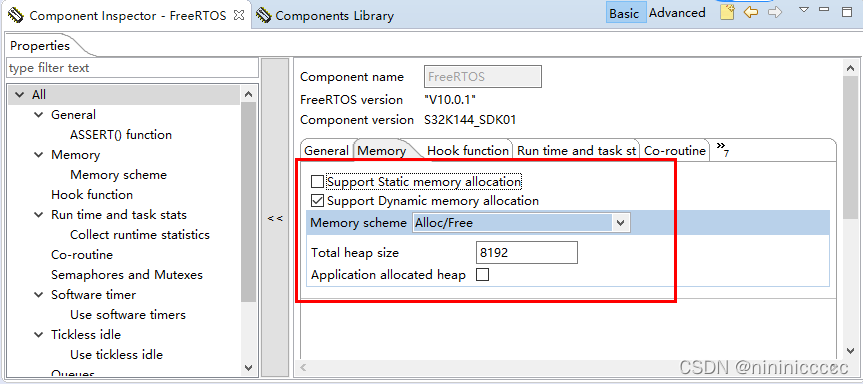Uncheck Support Dynamic memory allocation
Screen dimensions: 863x384
[x=318, y=200]
